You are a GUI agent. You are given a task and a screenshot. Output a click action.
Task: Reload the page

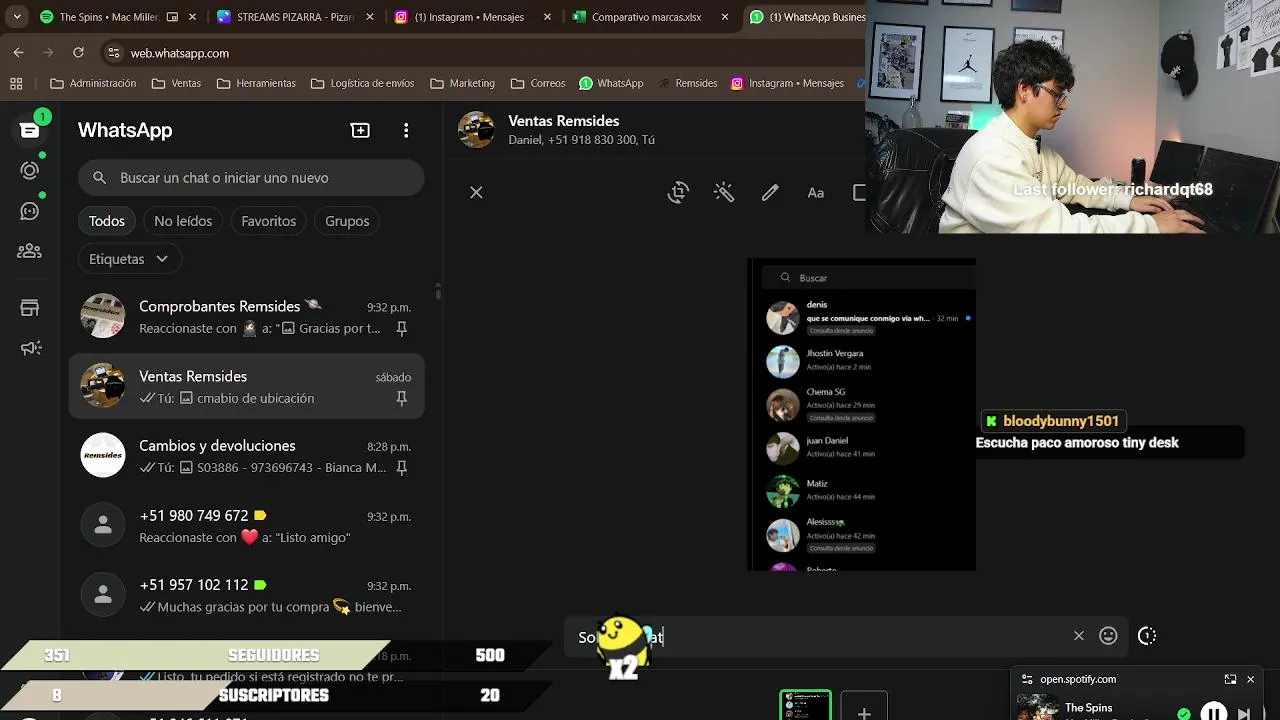(78, 52)
